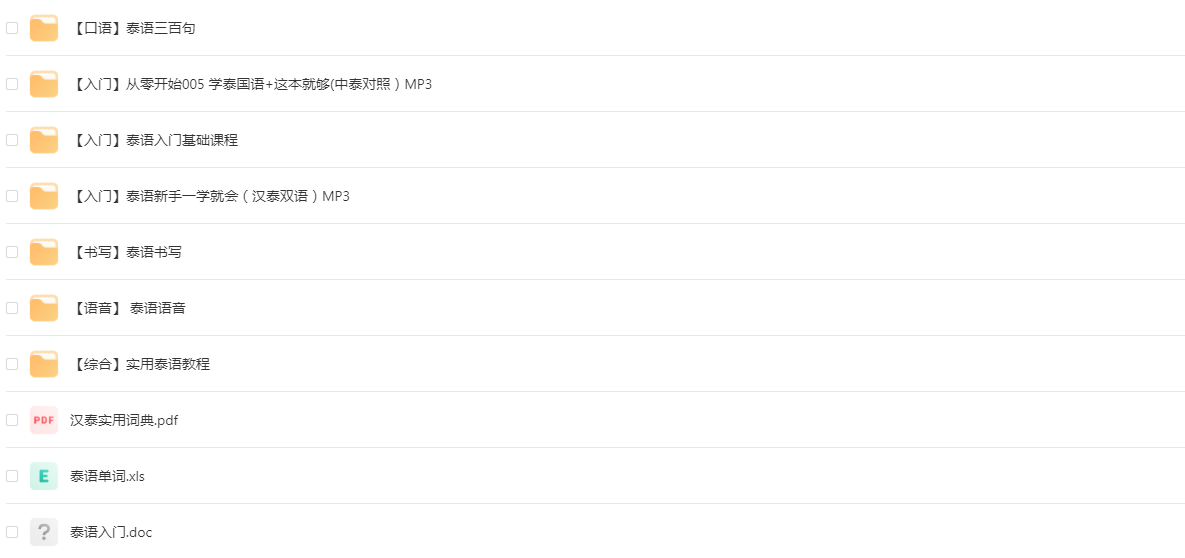
Task: Enable checkbox for 泰语单词.xls
Action: click(12, 476)
